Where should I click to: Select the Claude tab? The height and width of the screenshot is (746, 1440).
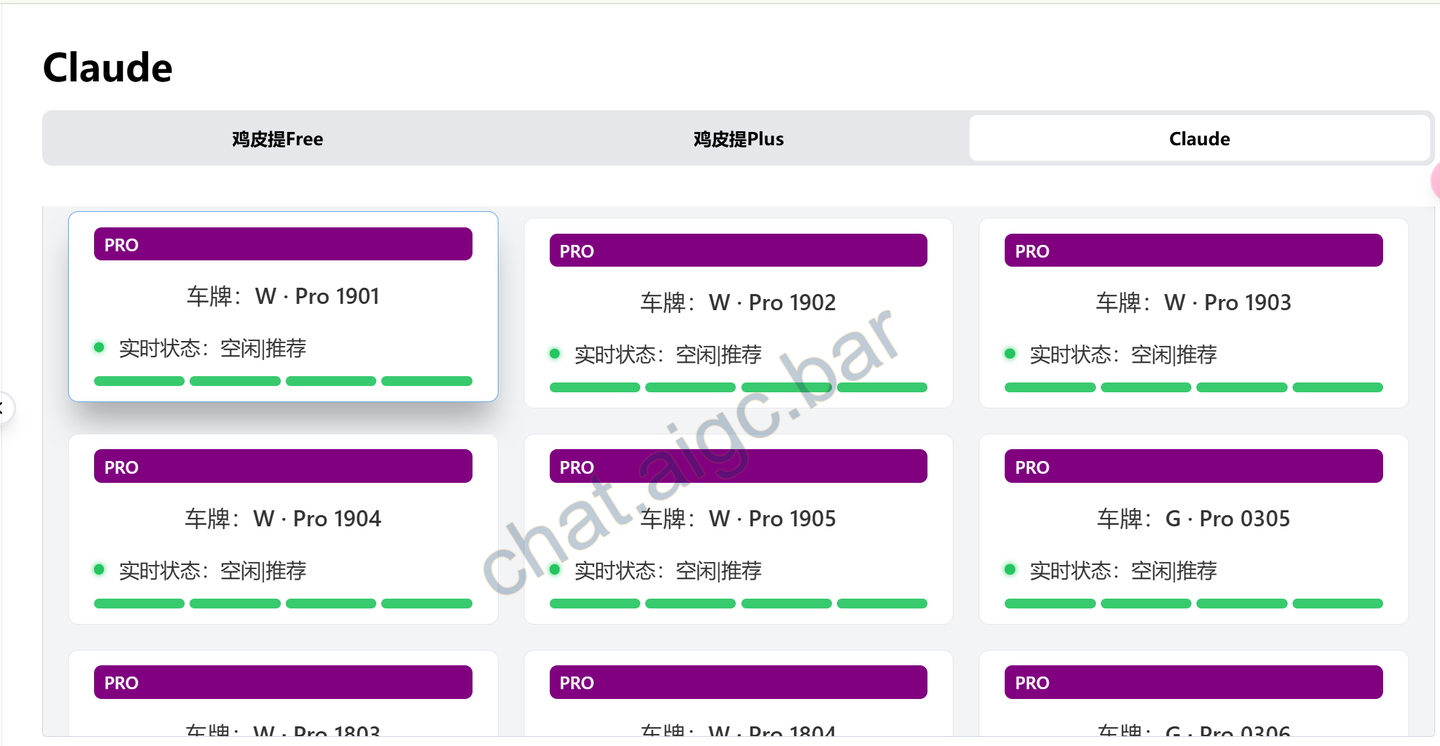[x=1199, y=138]
